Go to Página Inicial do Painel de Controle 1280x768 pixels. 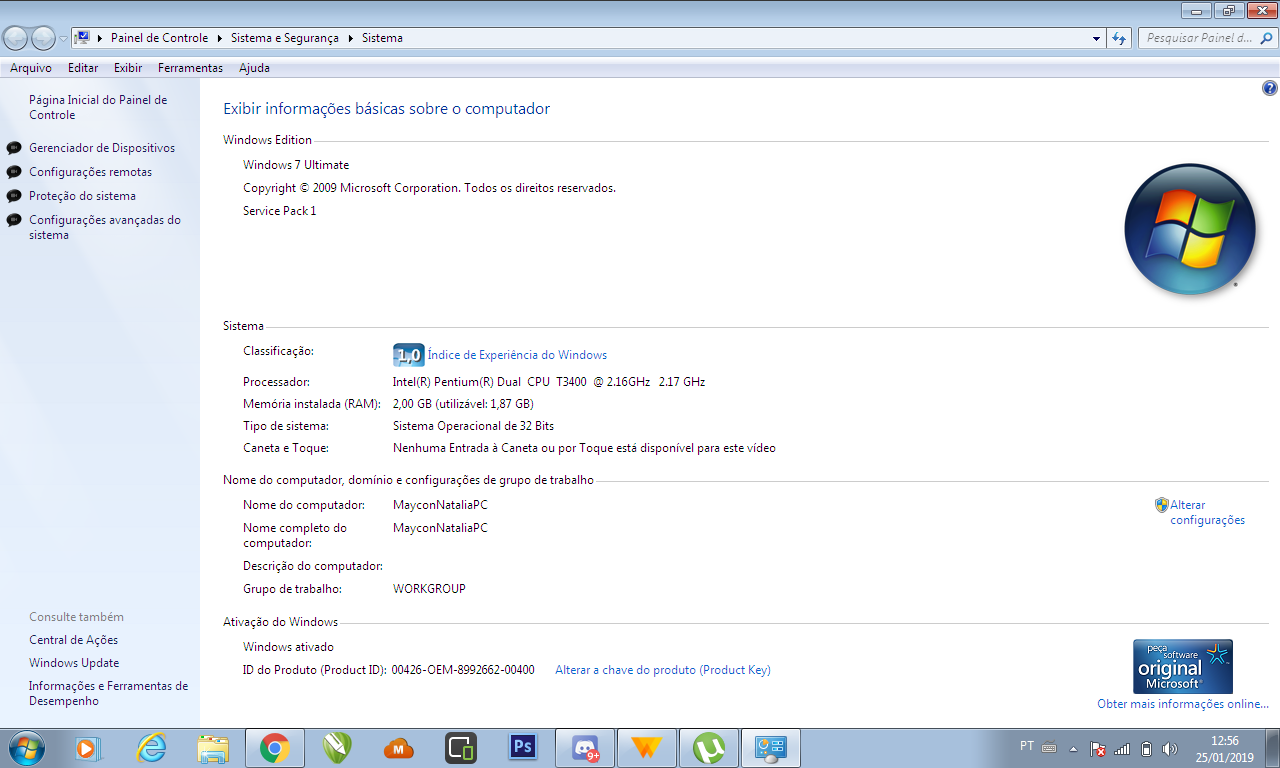98,107
